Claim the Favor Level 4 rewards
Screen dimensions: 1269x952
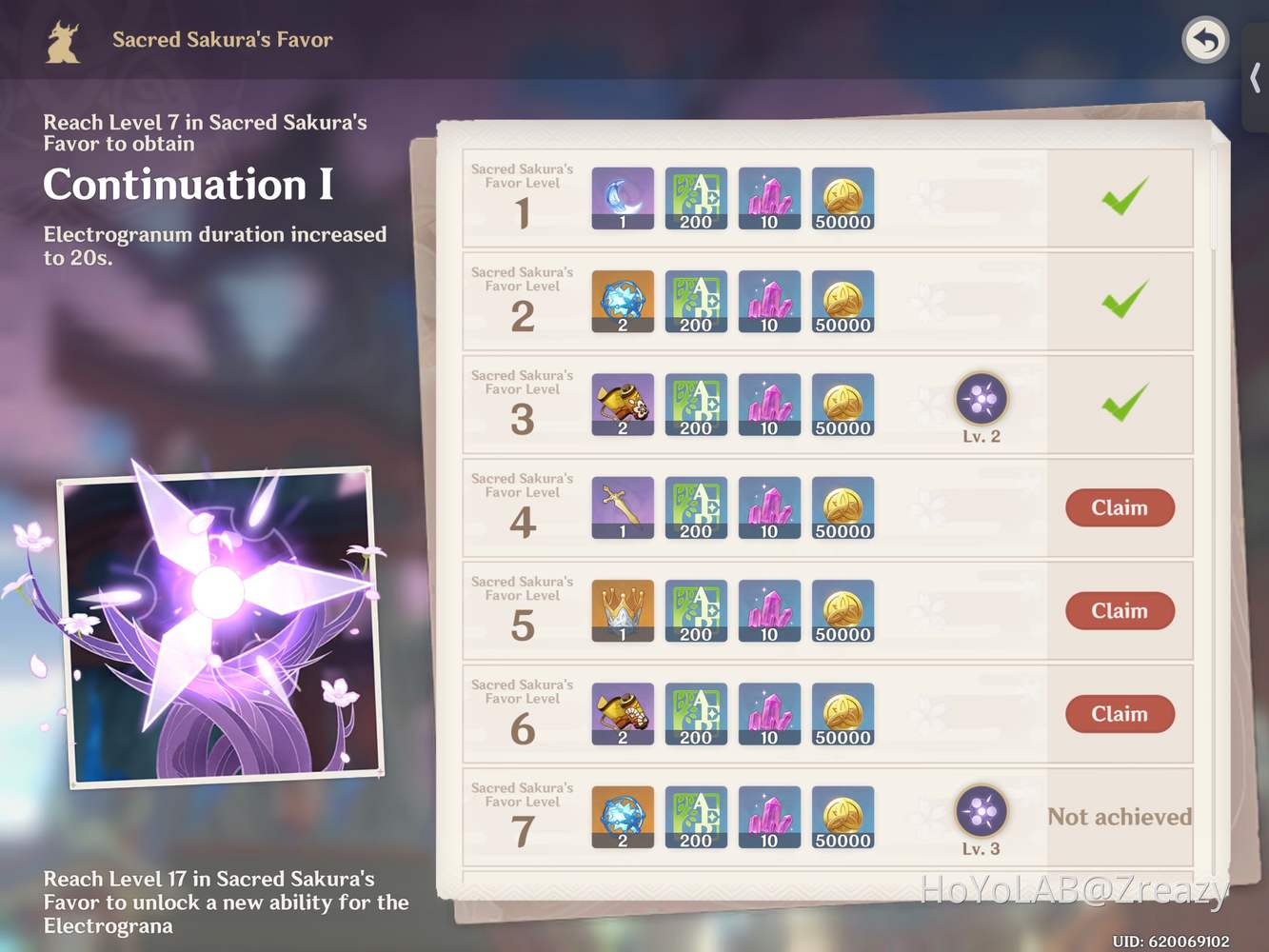(x=1120, y=507)
